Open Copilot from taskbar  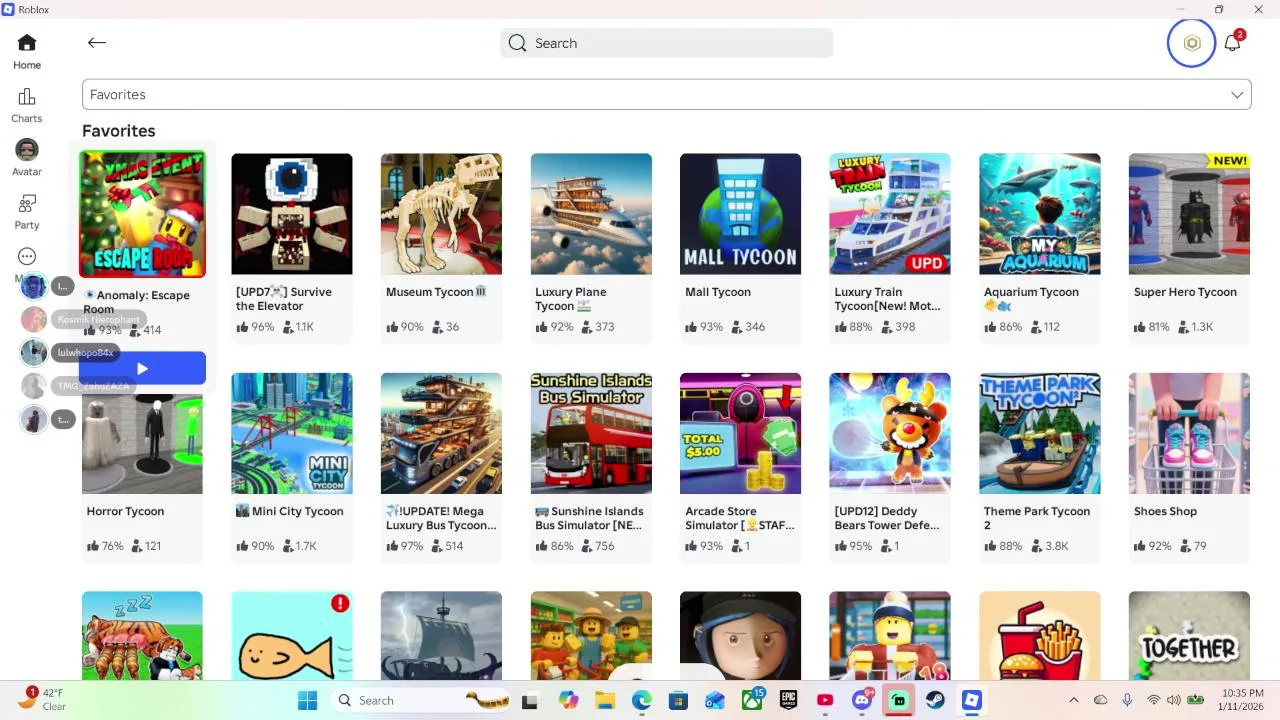tap(568, 700)
